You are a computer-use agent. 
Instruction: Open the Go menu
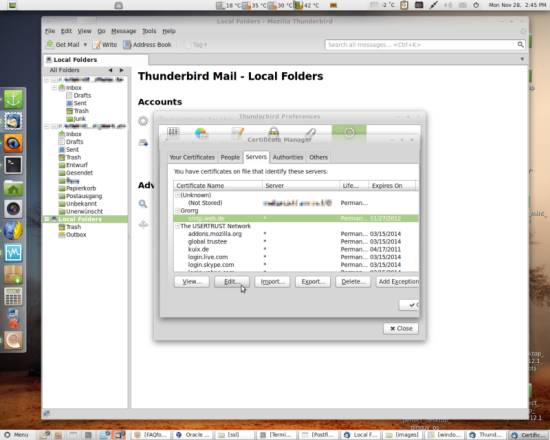point(101,31)
